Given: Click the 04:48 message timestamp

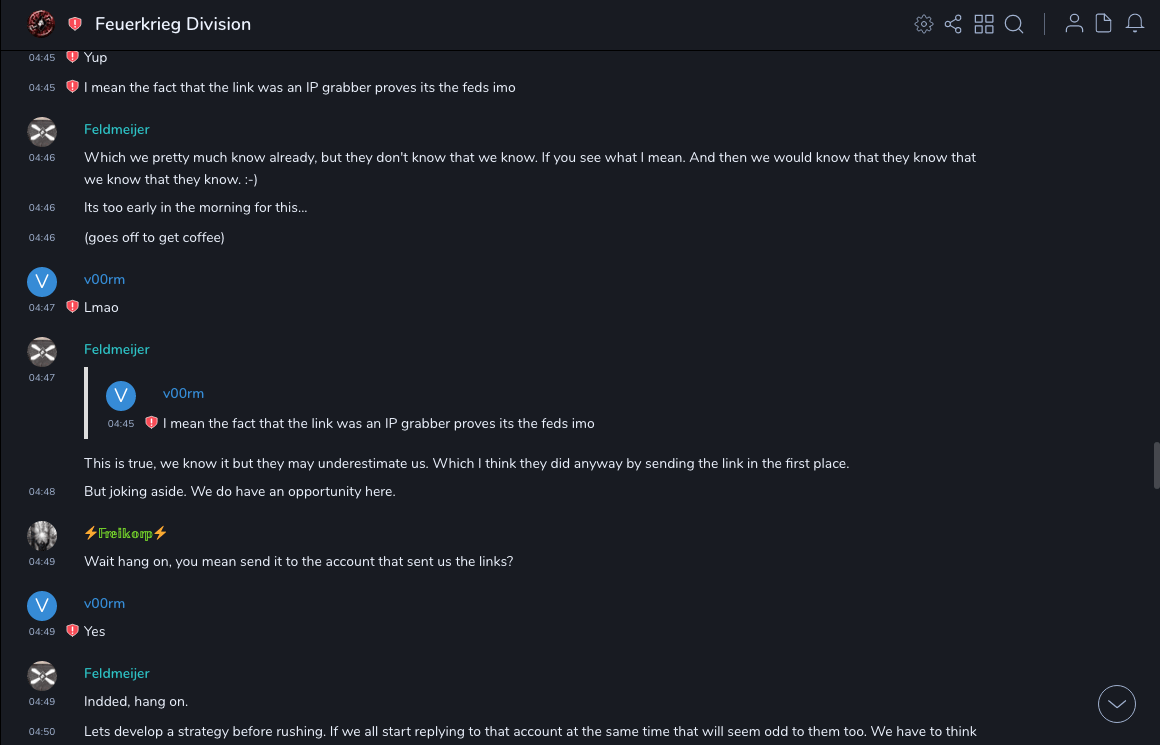Looking at the screenshot, I should (x=42, y=492).
